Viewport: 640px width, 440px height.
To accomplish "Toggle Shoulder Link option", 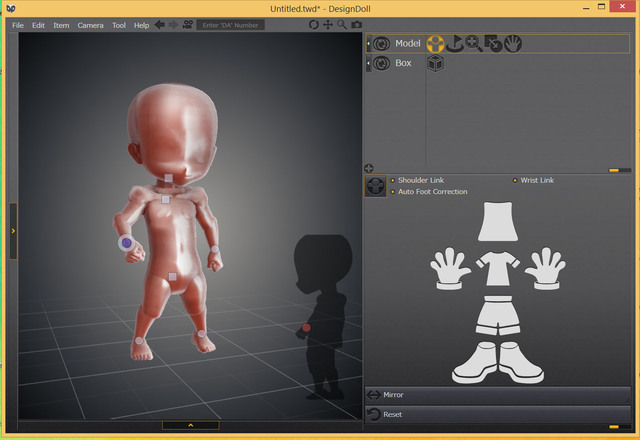I will pyautogui.click(x=418, y=180).
